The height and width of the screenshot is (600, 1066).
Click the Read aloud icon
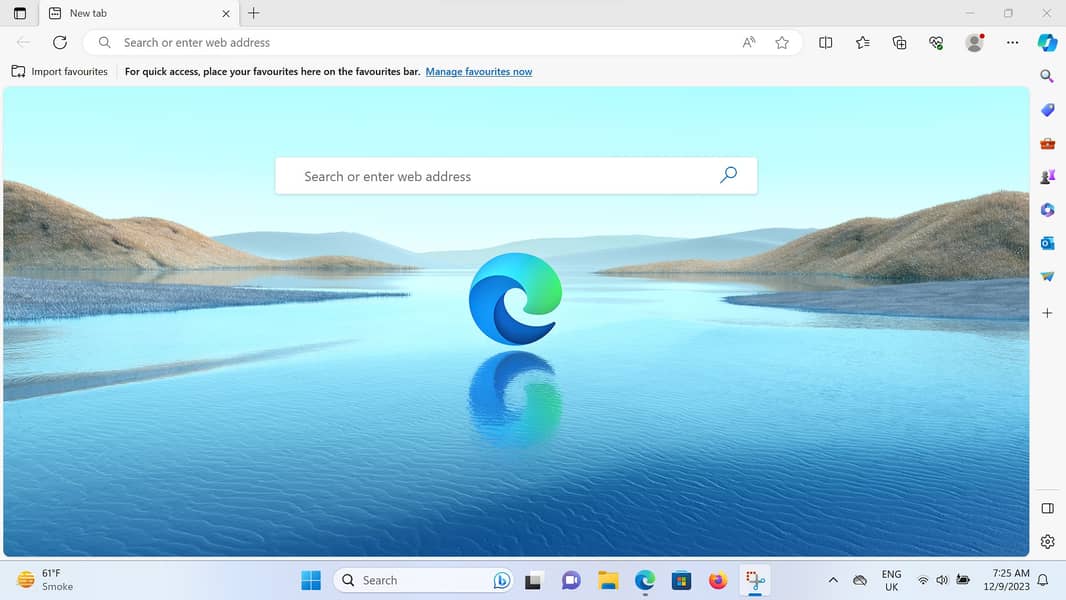point(749,43)
